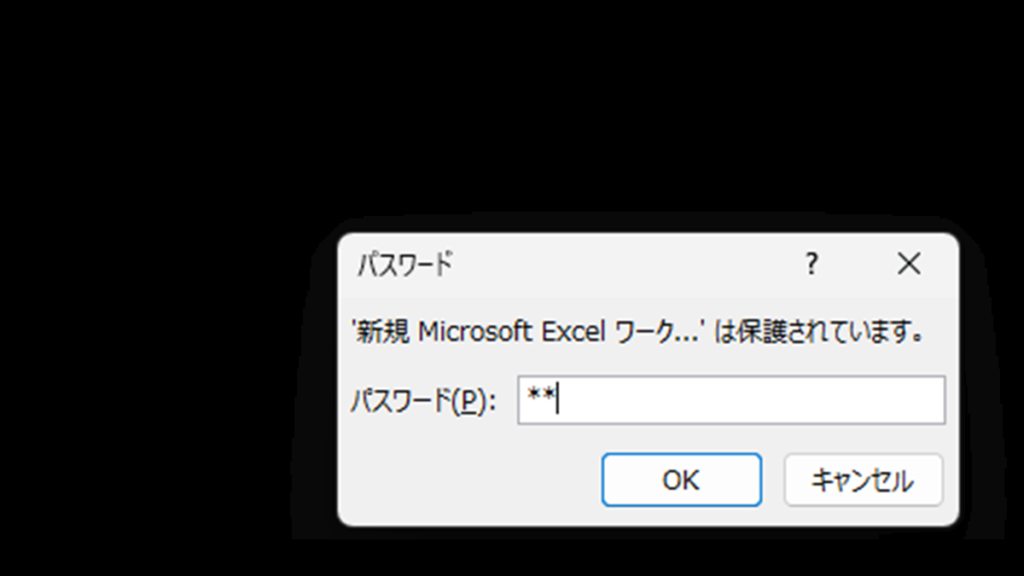
Task: Click blank dialog area left of OK
Action: click(x=470, y=480)
